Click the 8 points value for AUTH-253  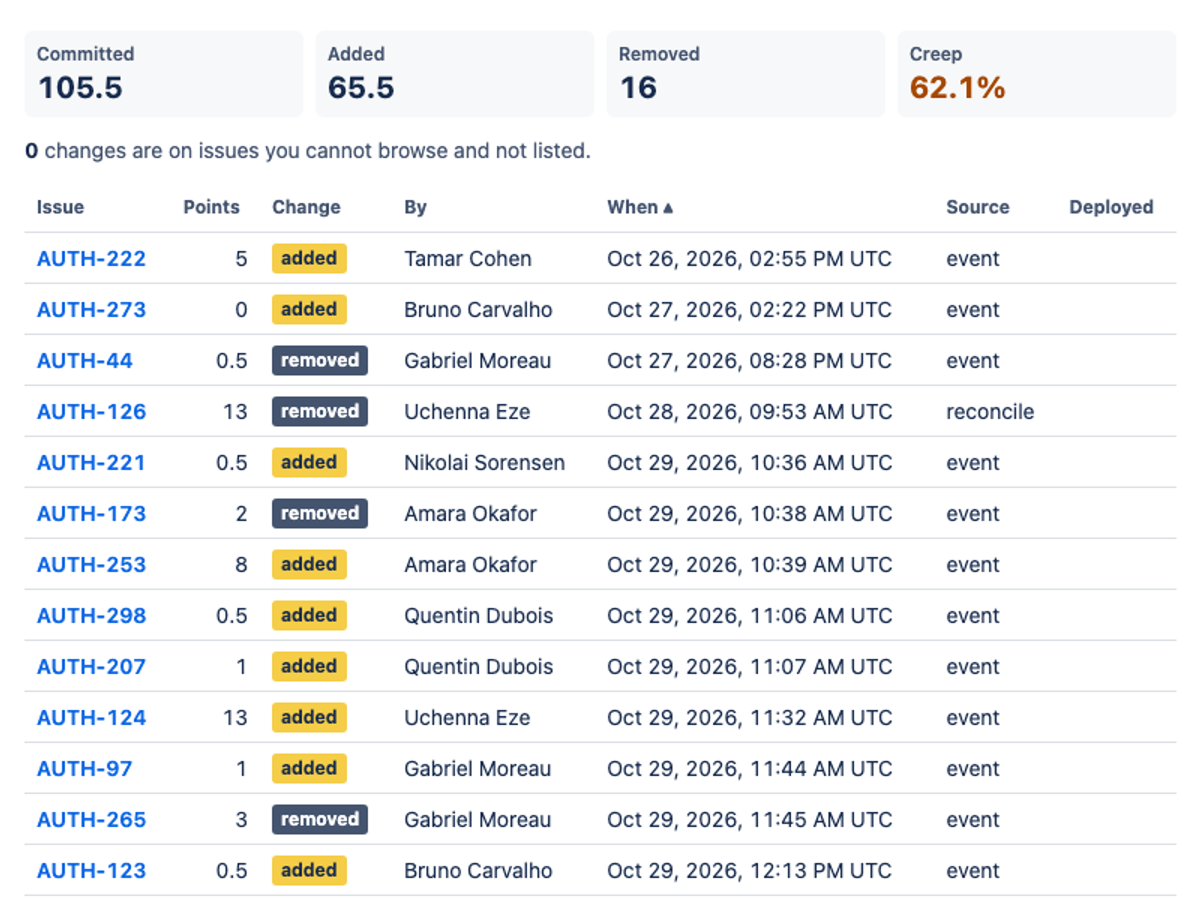pyautogui.click(x=241, y=565)
